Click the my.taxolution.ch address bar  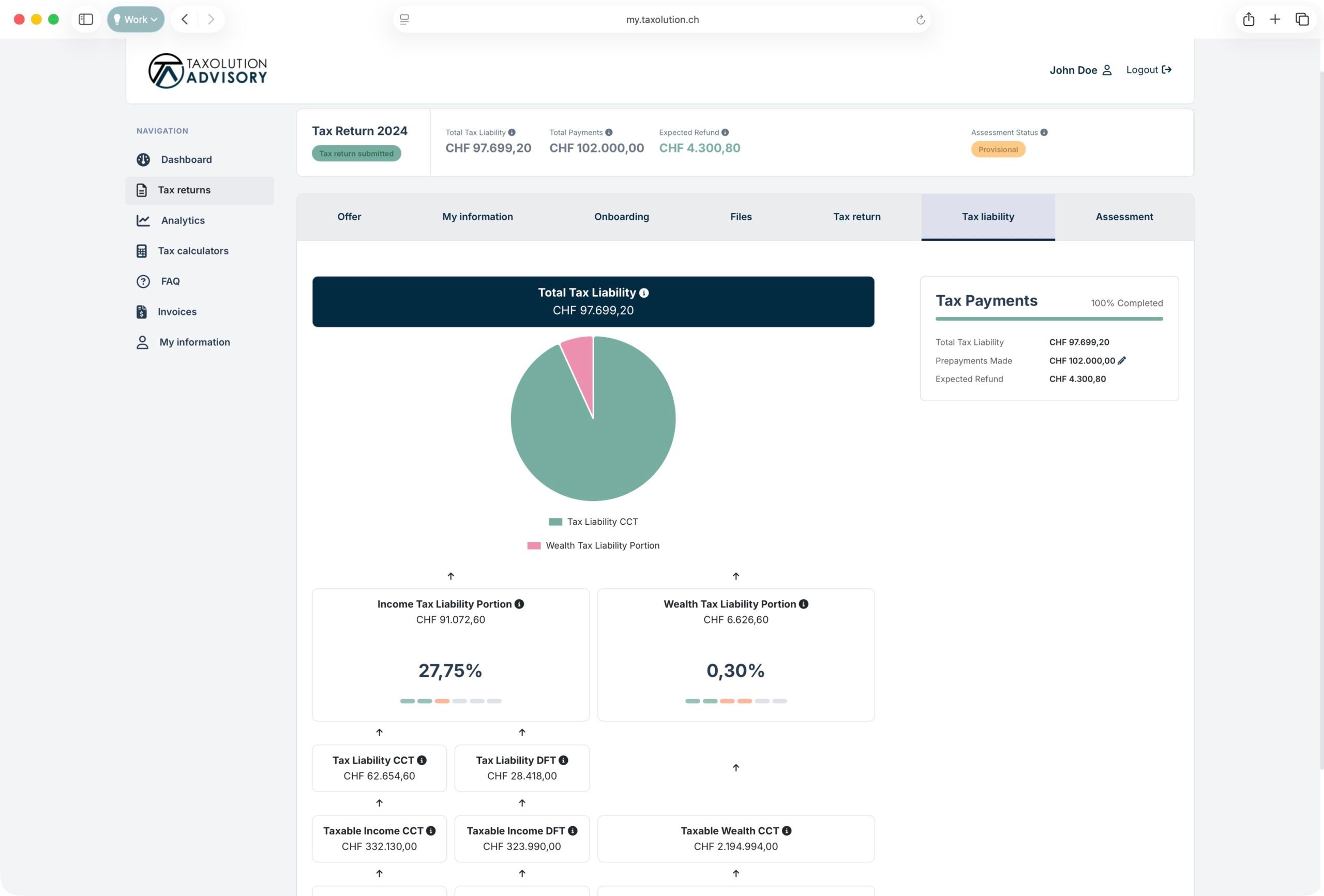tap(662, 19)
